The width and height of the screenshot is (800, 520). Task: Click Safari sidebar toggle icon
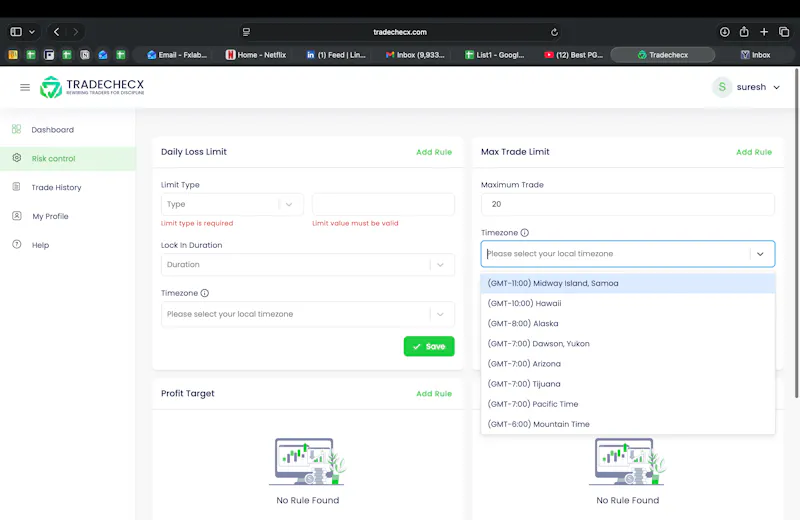tap(16, 32)
